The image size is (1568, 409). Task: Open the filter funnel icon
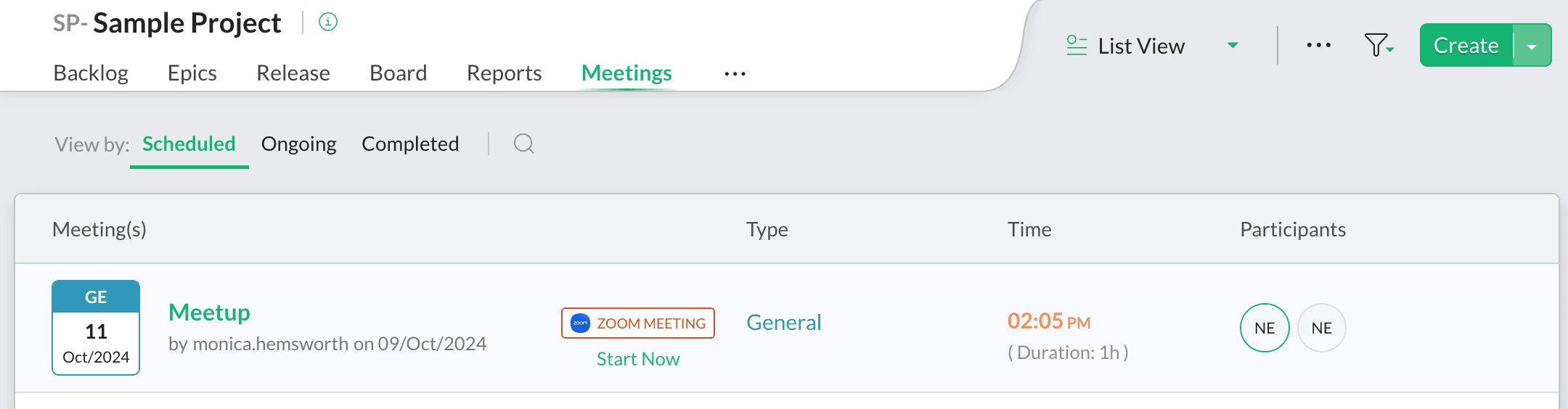click(1379, 45)
